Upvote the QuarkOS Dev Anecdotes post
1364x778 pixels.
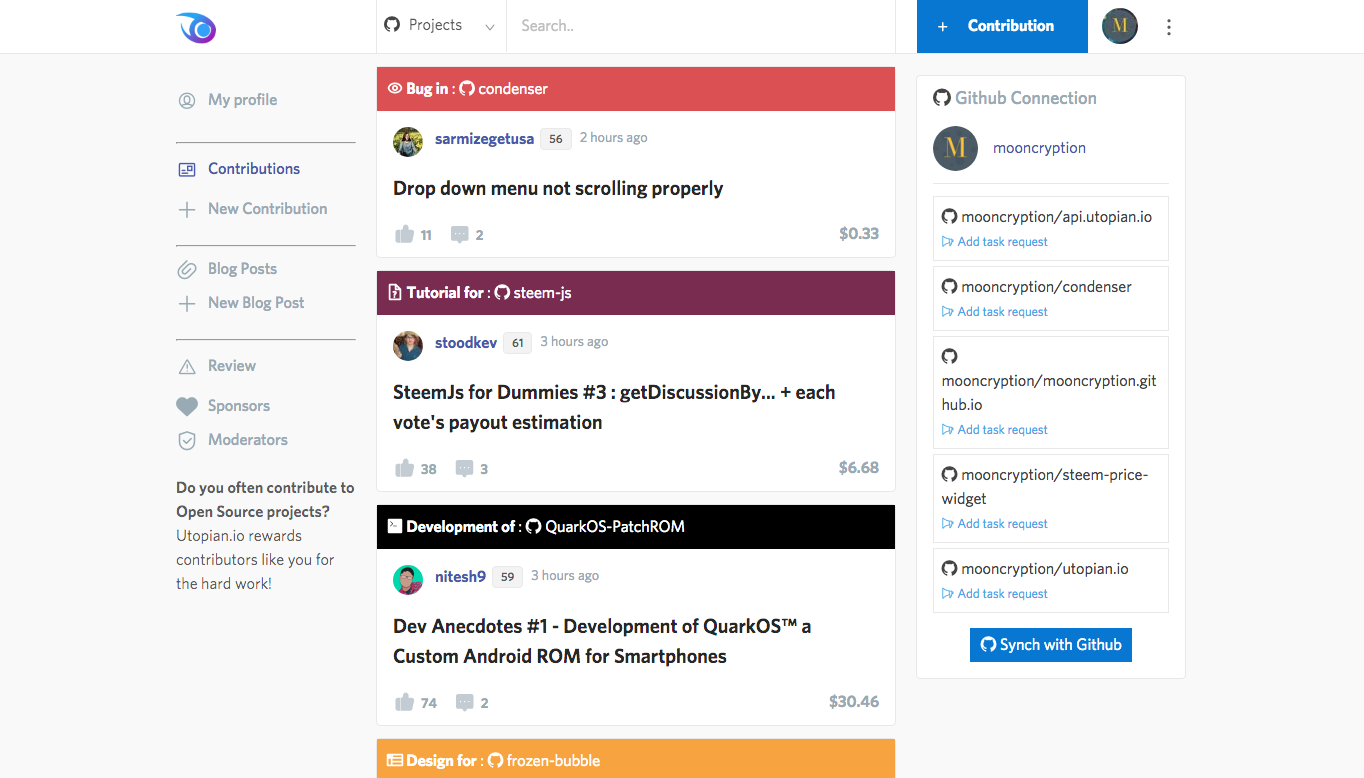(x=405, y=703)
